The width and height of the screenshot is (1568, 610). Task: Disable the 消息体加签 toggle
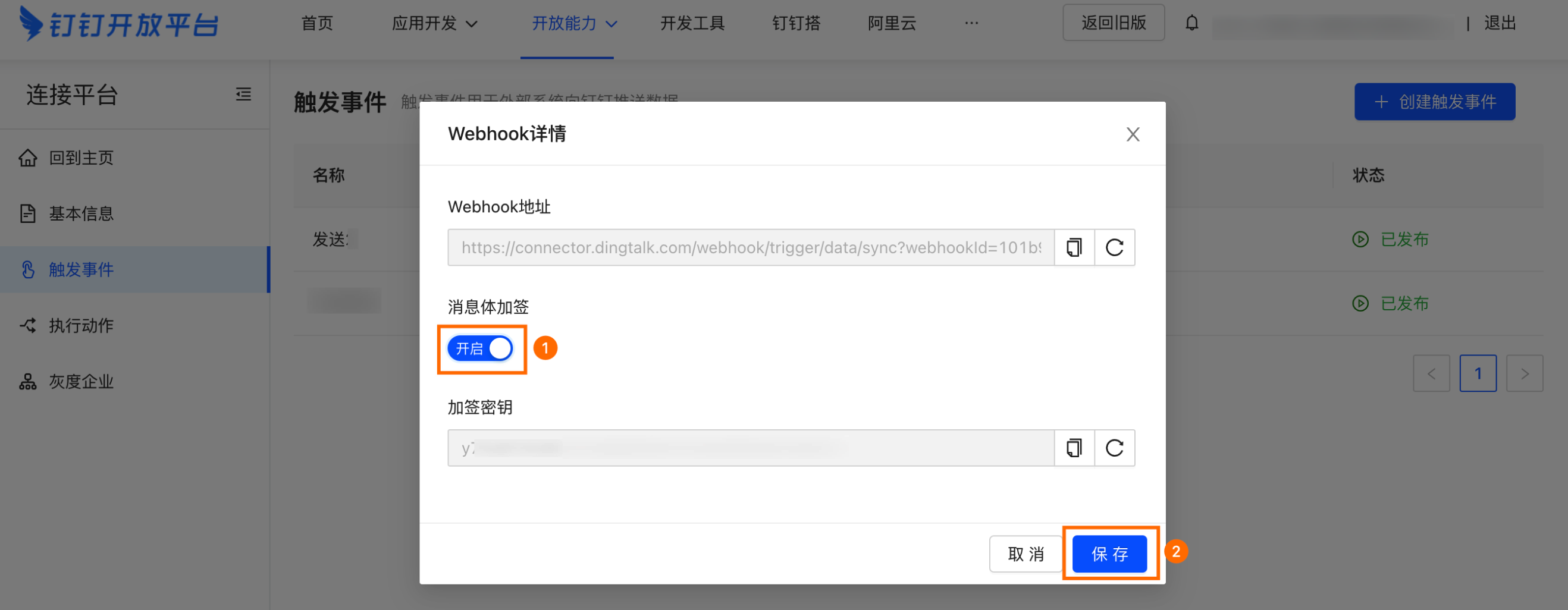click(481, 348)
